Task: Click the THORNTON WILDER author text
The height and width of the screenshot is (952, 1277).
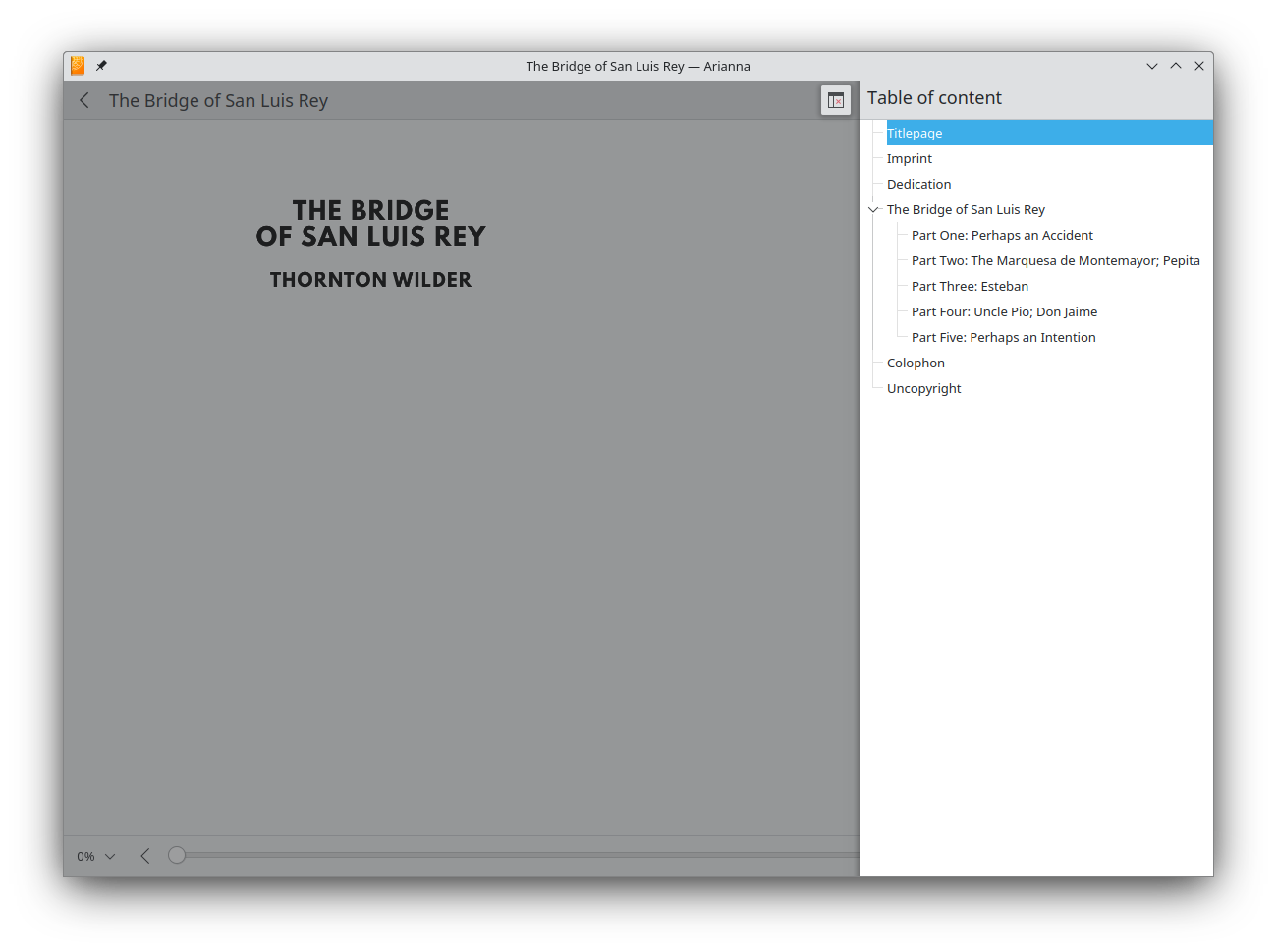Action: pyautogui.click(x=370, y=280)
